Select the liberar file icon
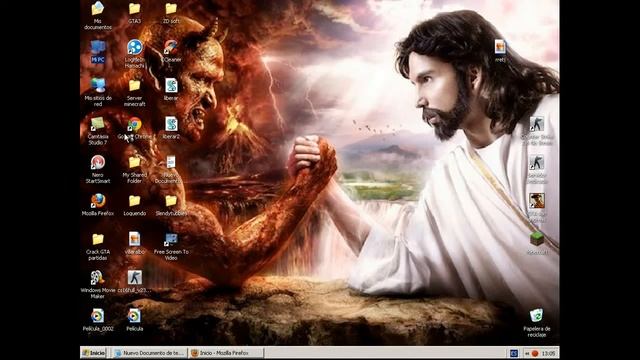 (171, 90)
